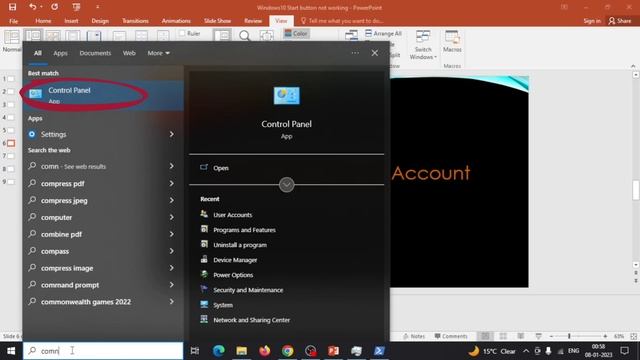Select Color view mode in PowerPoint ribbon
The width and height of the screenshot is (640, 360).
pos(296,33)
